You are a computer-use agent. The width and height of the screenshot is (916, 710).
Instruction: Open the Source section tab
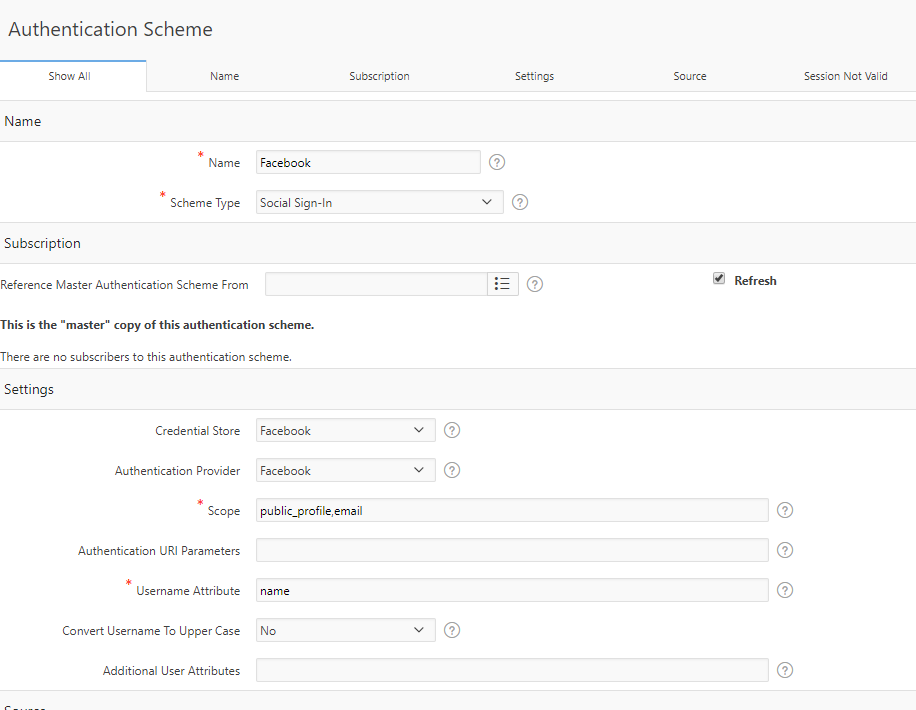(x=689, y=76)
